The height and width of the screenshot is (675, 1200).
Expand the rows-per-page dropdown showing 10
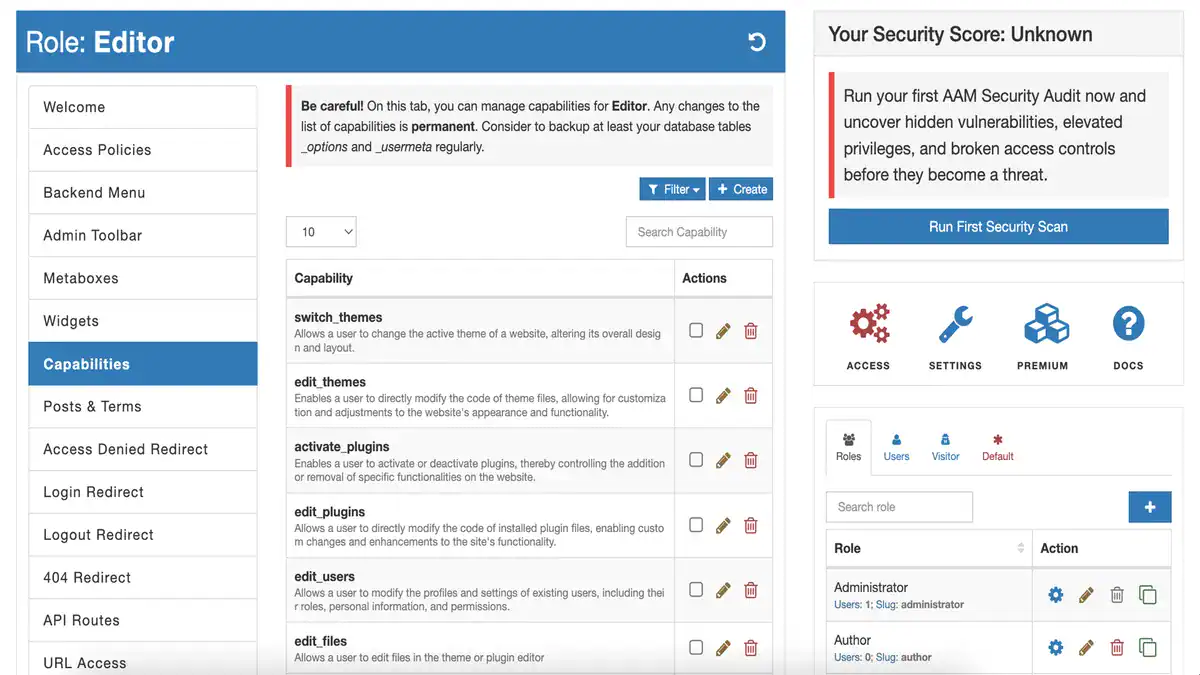[321, 232]
